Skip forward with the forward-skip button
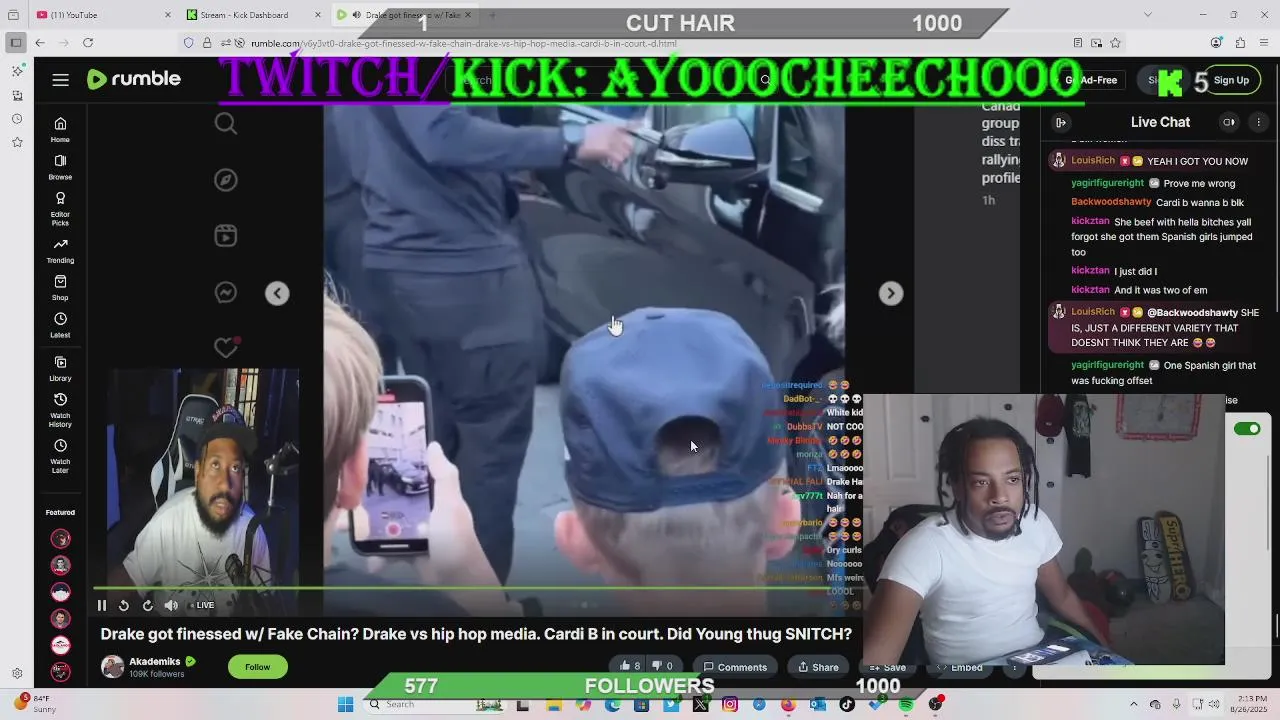This screenshot has width=1280, height=720. (x=148, y=605)
